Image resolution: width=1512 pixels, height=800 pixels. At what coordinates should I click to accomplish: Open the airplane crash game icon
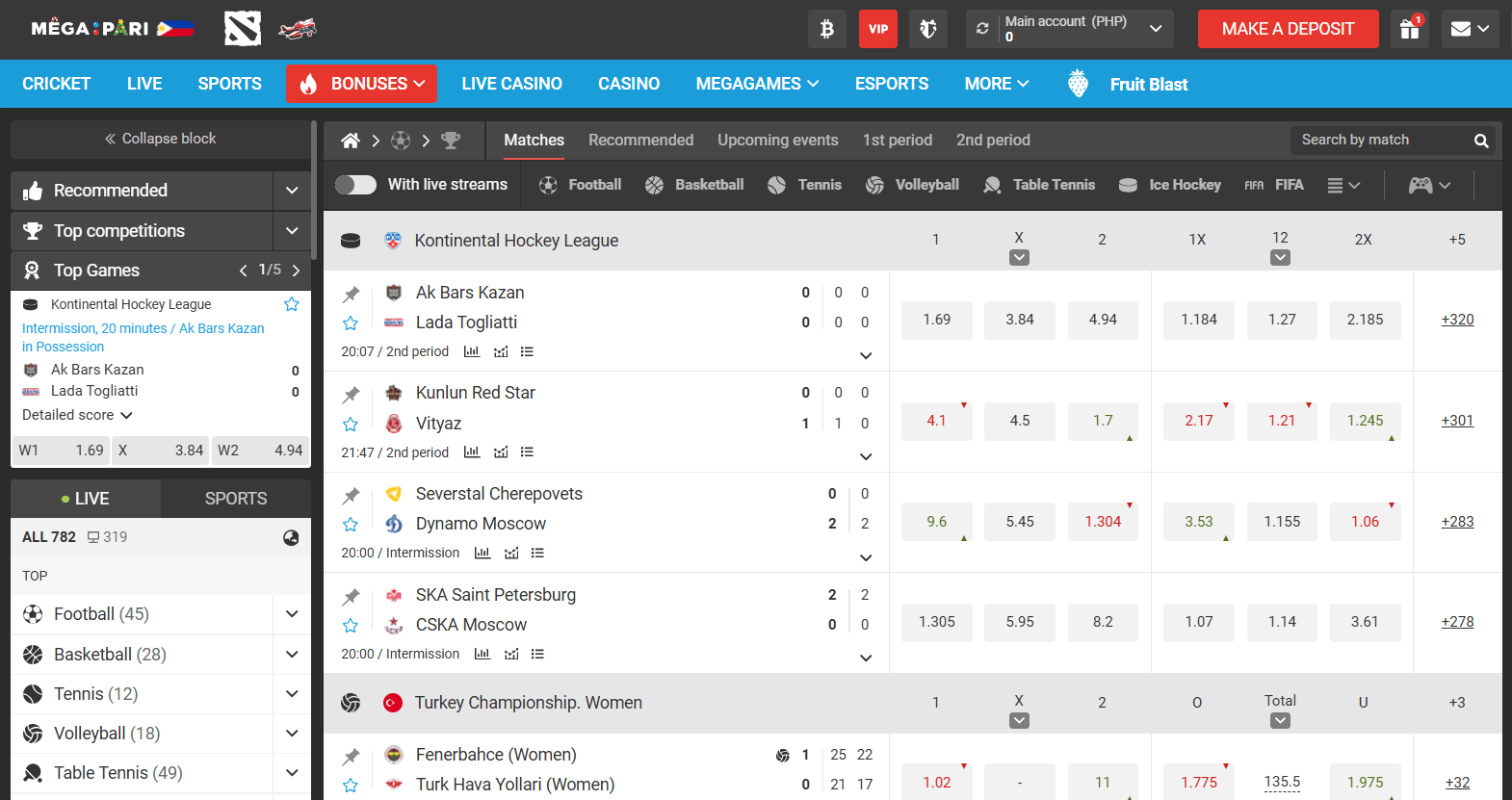coord(298,29)
